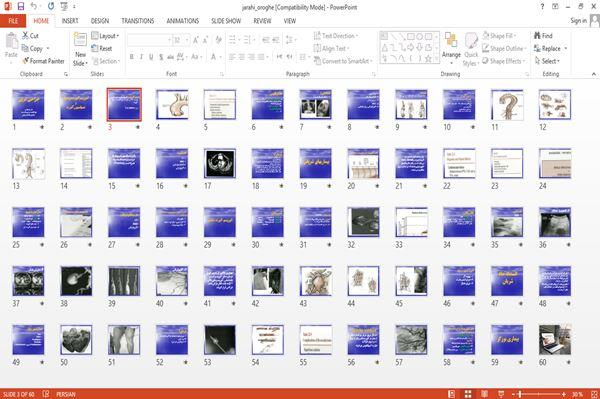Click the Save icon in quick access toolbar
This screenshot has height=399, width=600.
21,6
